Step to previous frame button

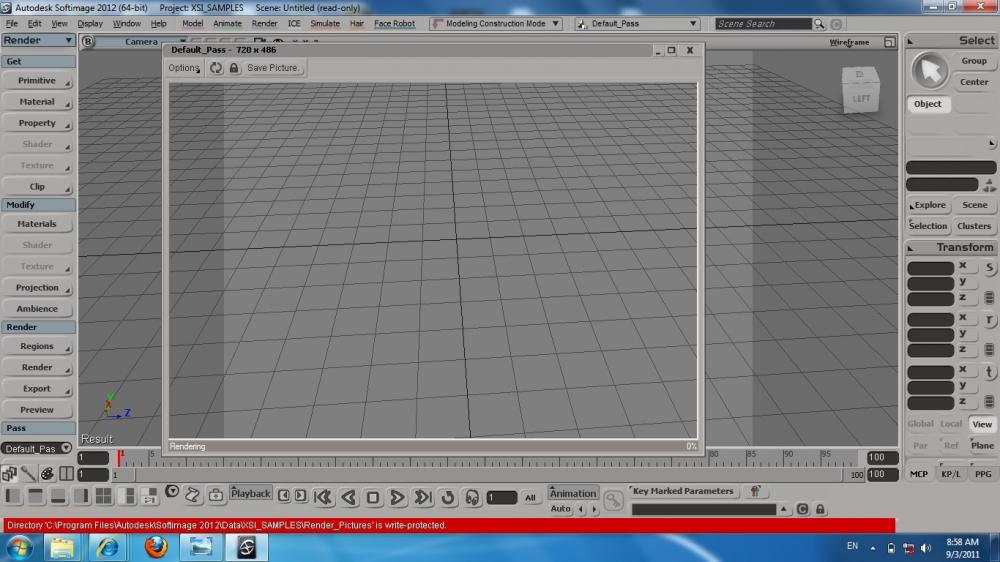284,495
